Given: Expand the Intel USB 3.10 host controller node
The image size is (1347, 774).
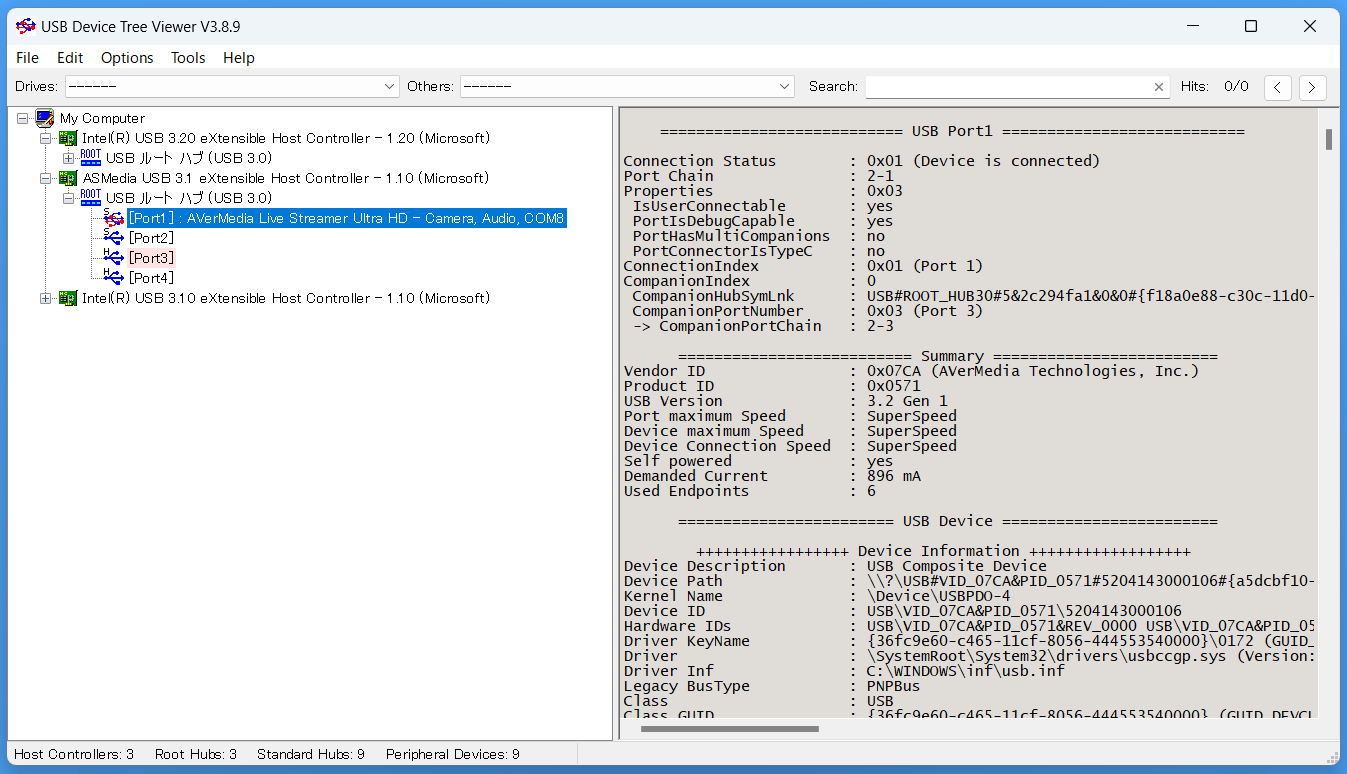Looking at the screenshot, I should tap(46, 298).
